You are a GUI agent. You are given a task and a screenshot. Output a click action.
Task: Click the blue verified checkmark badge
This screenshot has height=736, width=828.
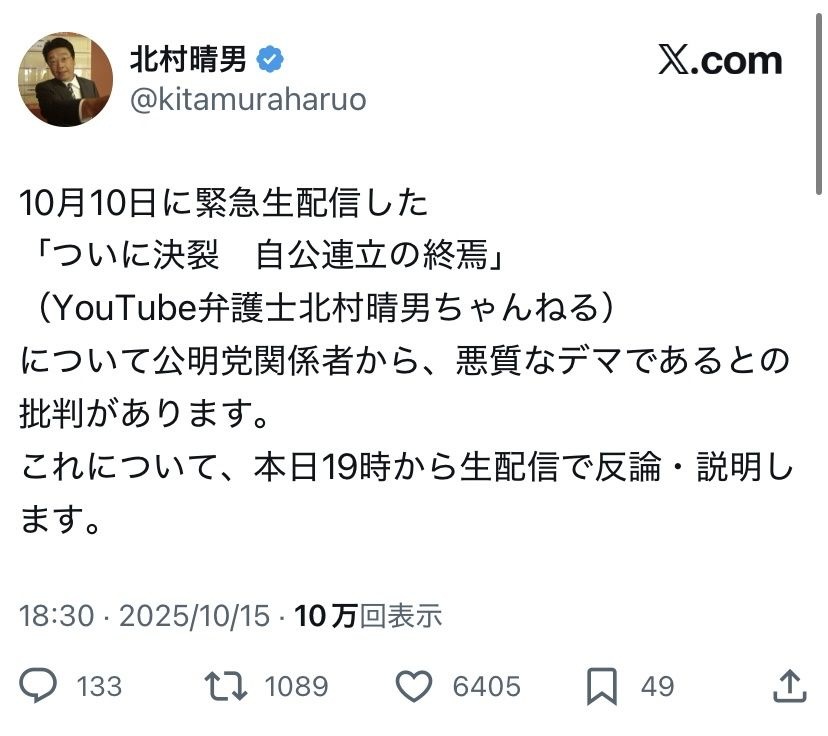(x=270, y=60)
